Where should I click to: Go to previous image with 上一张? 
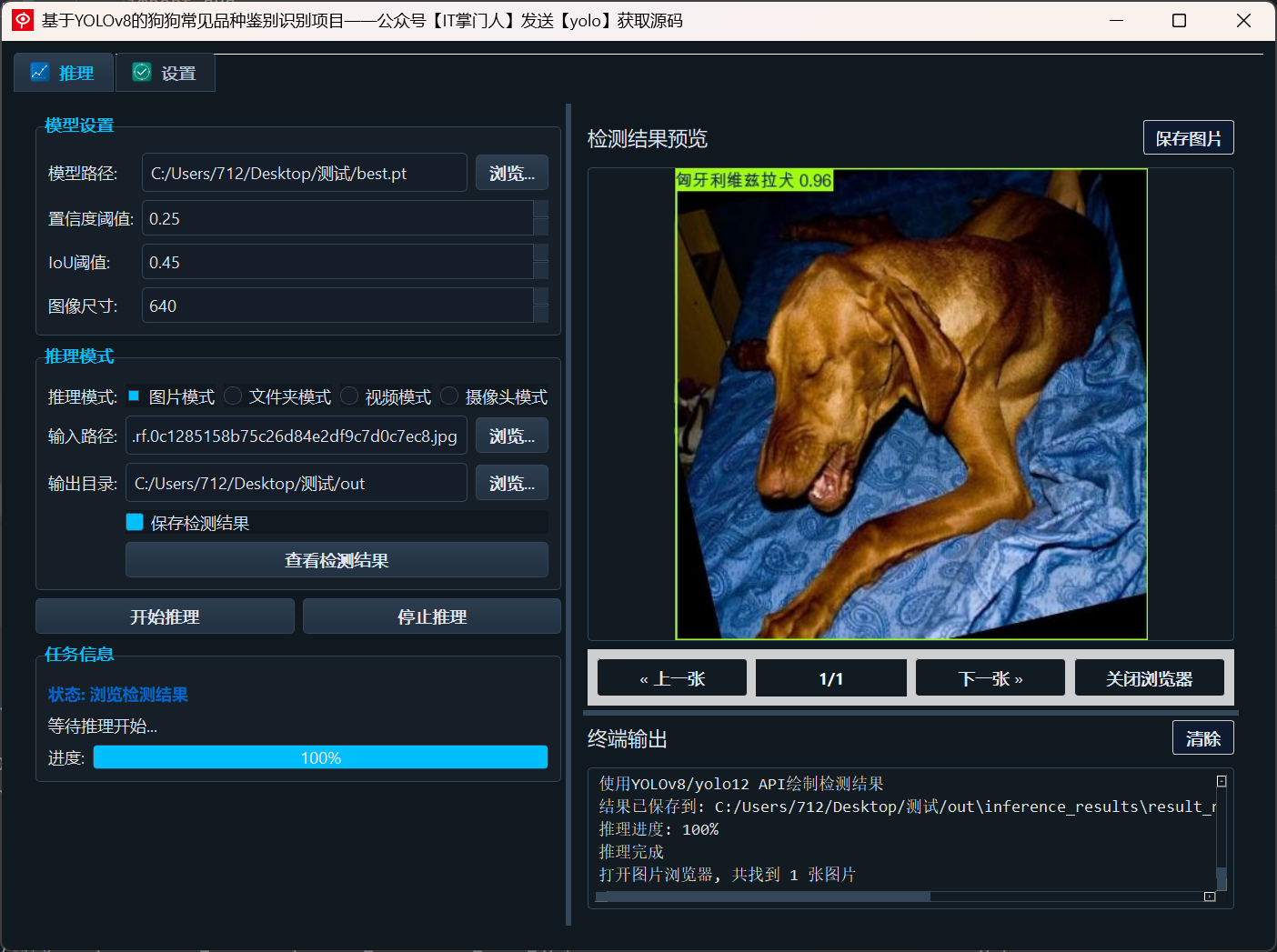pyautogui.click(x=672, y=678)
